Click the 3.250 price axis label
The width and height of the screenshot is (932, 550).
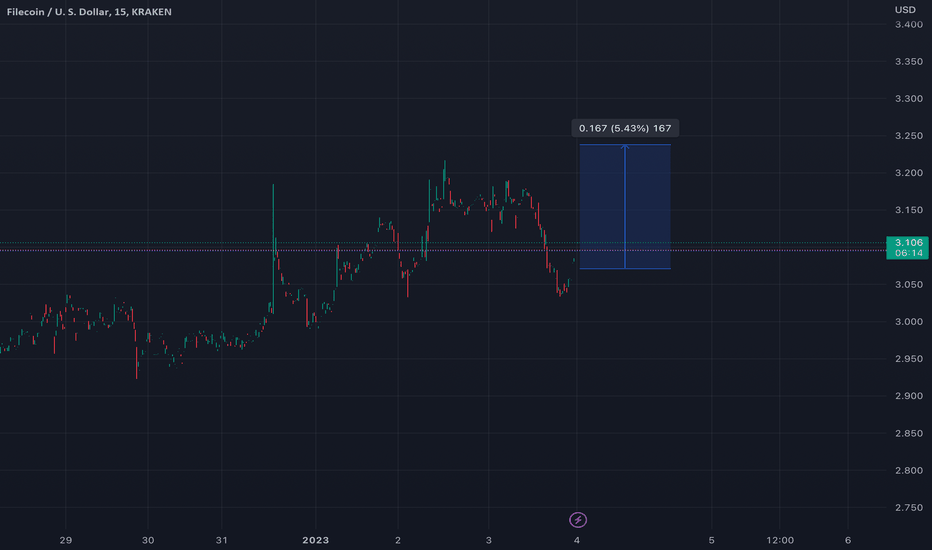click(909, 136)
